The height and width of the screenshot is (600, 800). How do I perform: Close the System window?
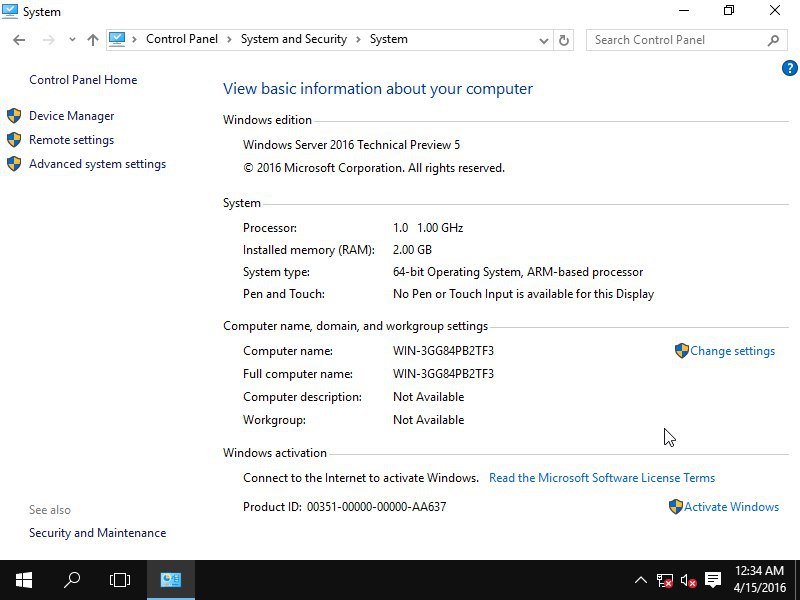coord(775,11)
